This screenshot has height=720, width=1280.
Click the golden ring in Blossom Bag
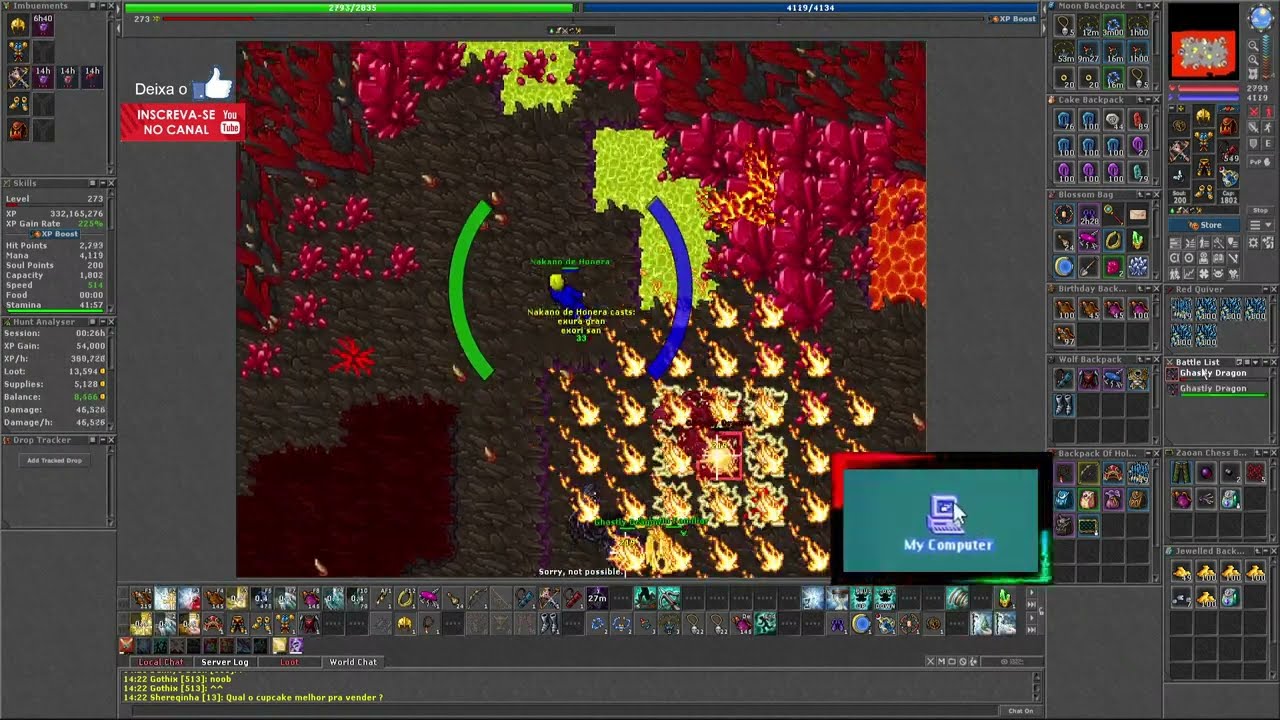click(1113, 241)
